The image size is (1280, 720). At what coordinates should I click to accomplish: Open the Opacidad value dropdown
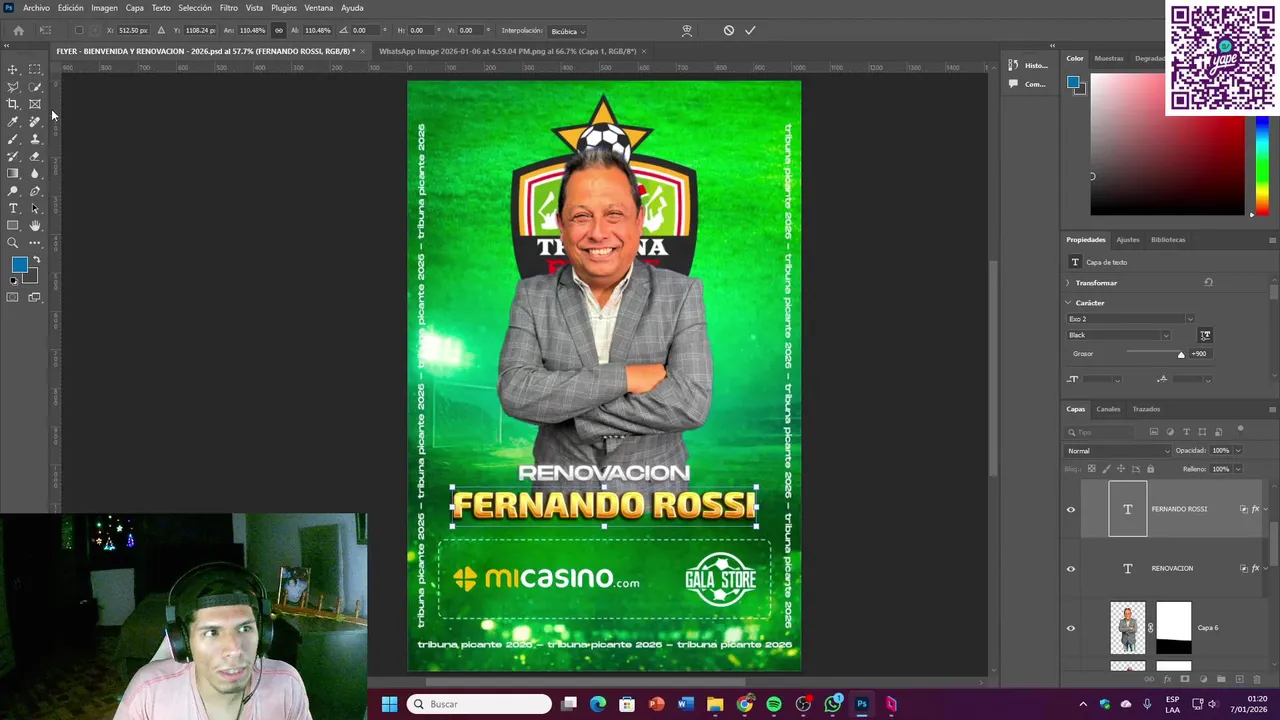coord(1238,451)
